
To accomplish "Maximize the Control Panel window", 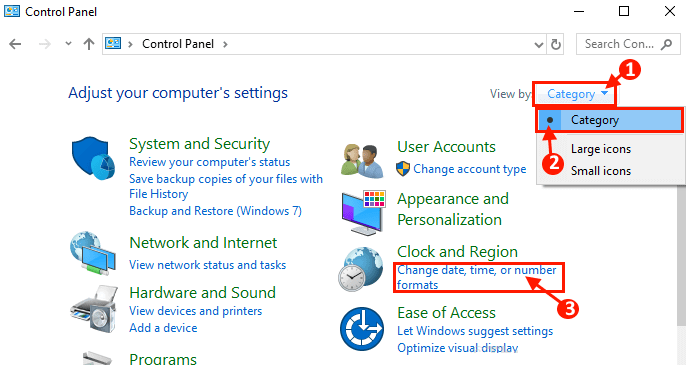I will pos(624,11).
